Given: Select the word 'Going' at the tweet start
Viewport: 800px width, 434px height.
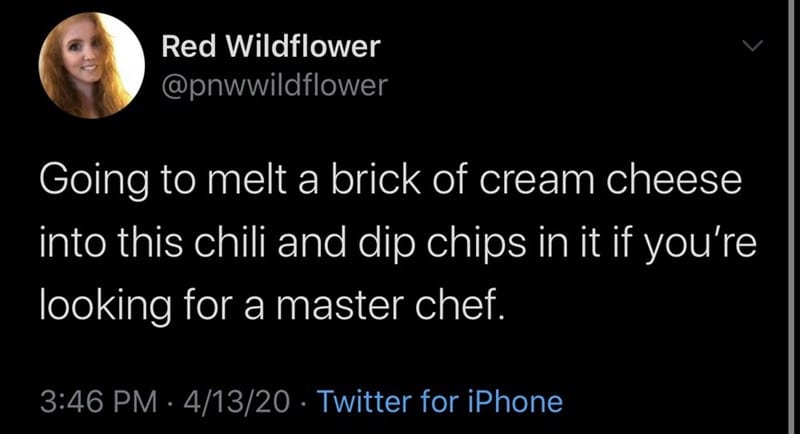Looking at the screenshot, I should (94, 182).
